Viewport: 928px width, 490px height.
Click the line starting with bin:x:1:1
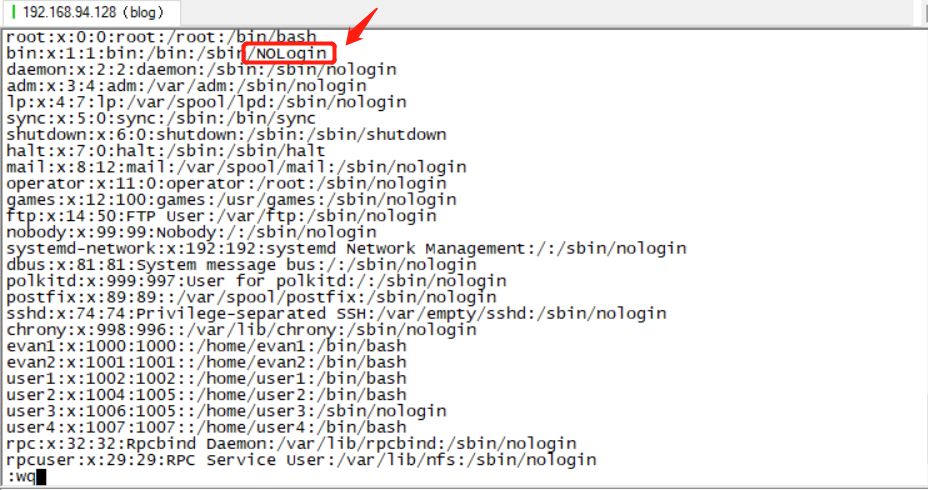pyautogui.click(x=166, y=53)
